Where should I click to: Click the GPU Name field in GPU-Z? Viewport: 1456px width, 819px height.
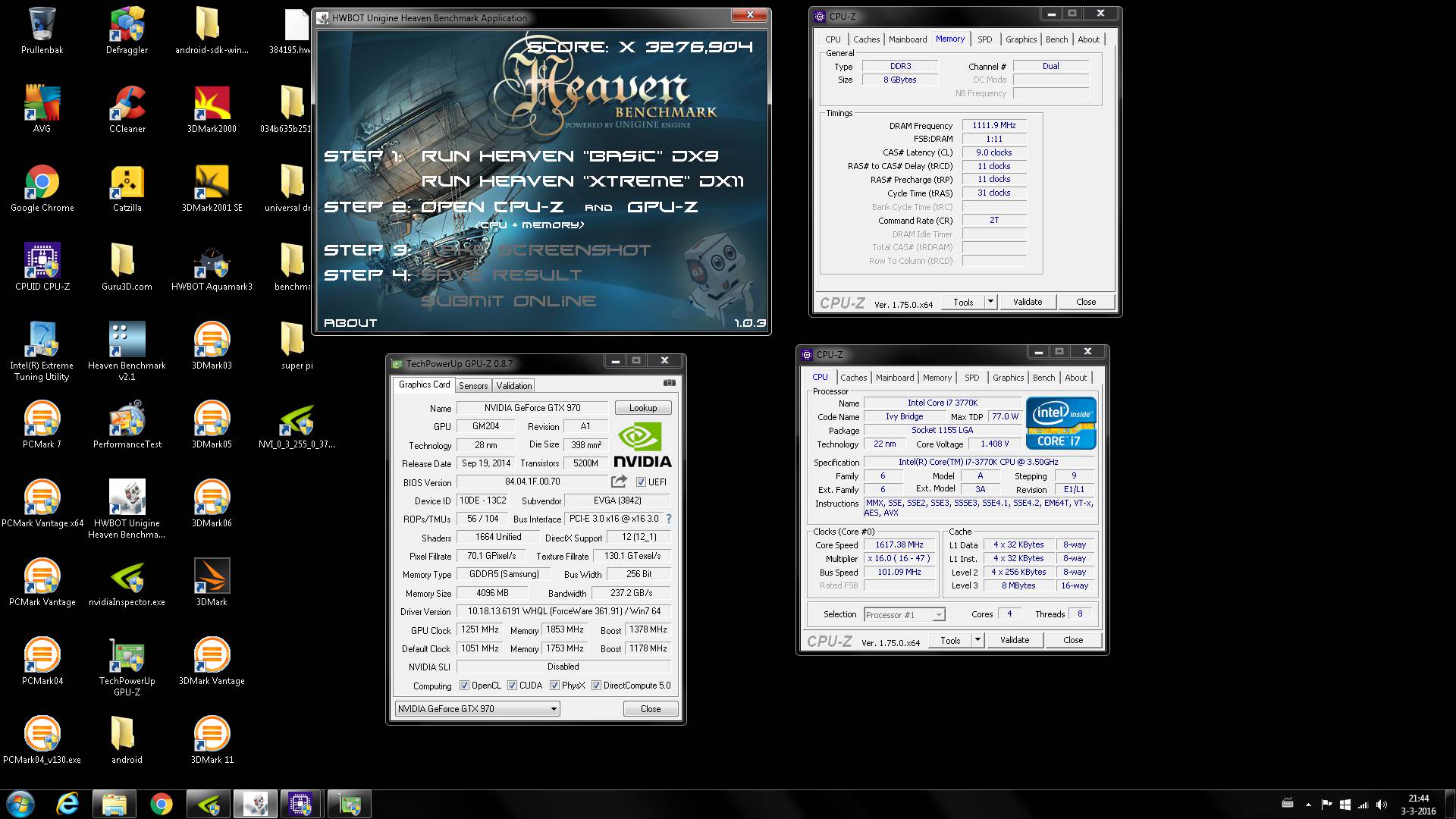pos(532,408)
